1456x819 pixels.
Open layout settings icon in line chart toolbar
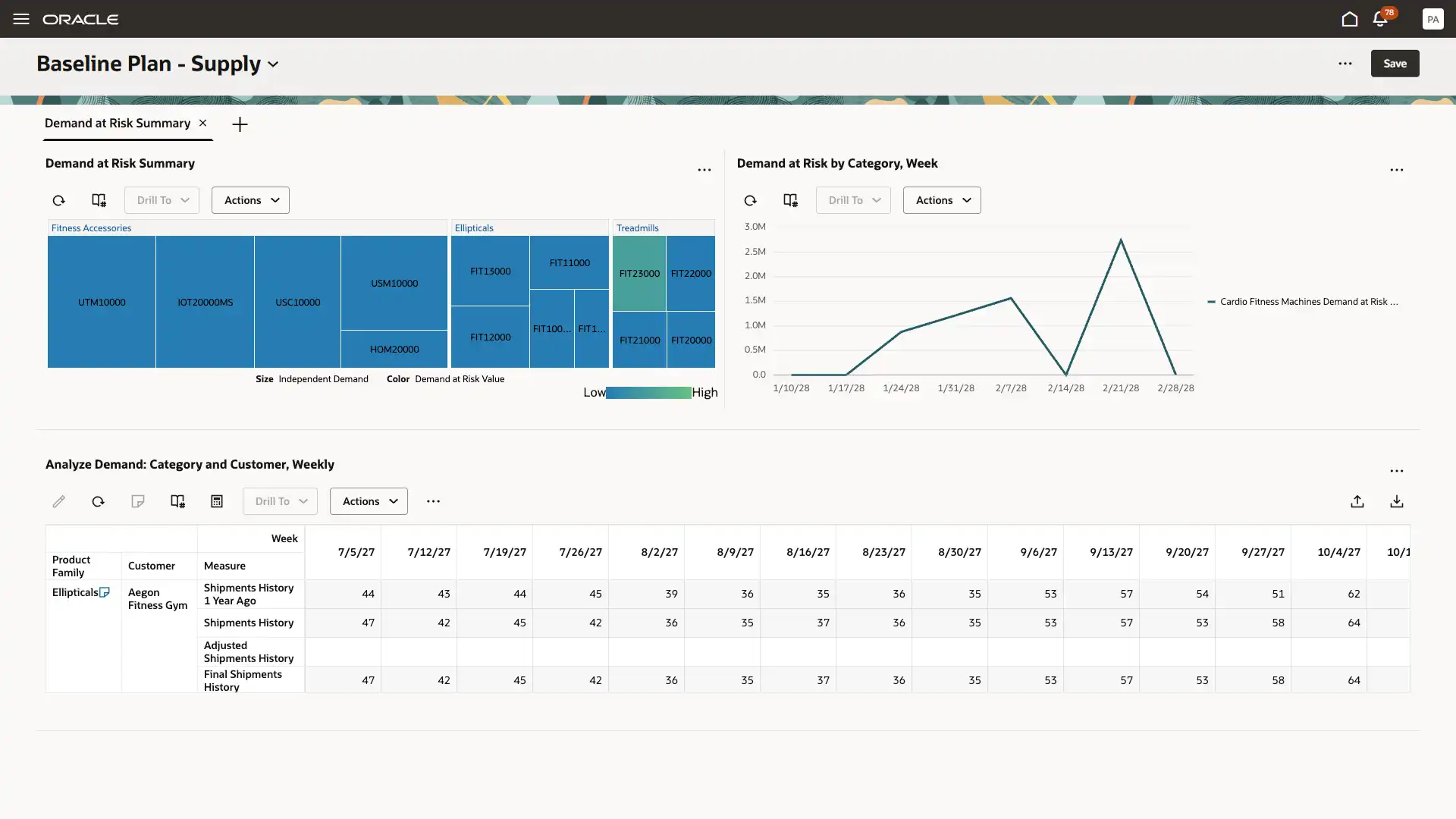pyautogui.click(x=790, y=200)
